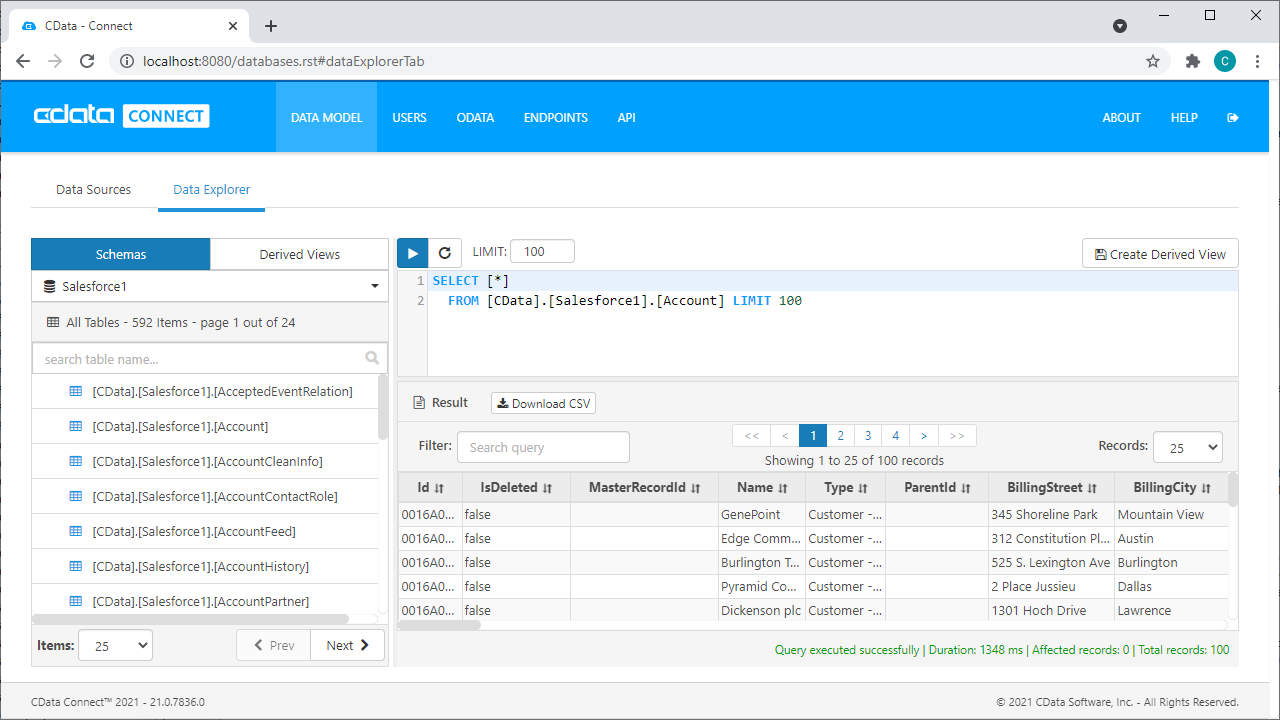The image size is (1280, 720).
Task: Sort results by Name column
Action: [x=762, y=488]
